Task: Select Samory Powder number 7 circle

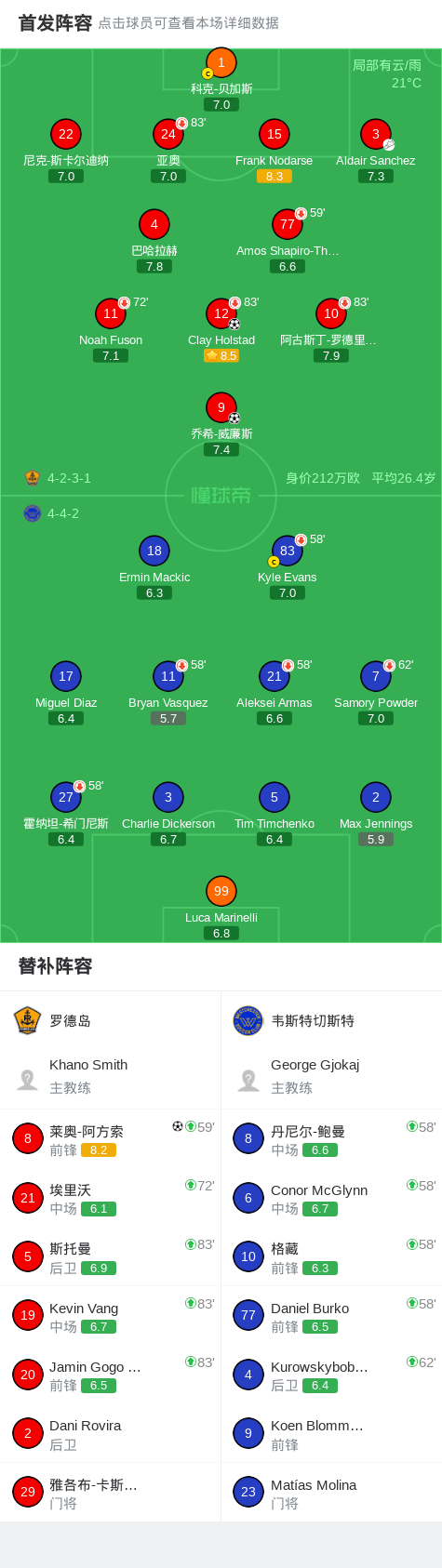Action: 376,676
